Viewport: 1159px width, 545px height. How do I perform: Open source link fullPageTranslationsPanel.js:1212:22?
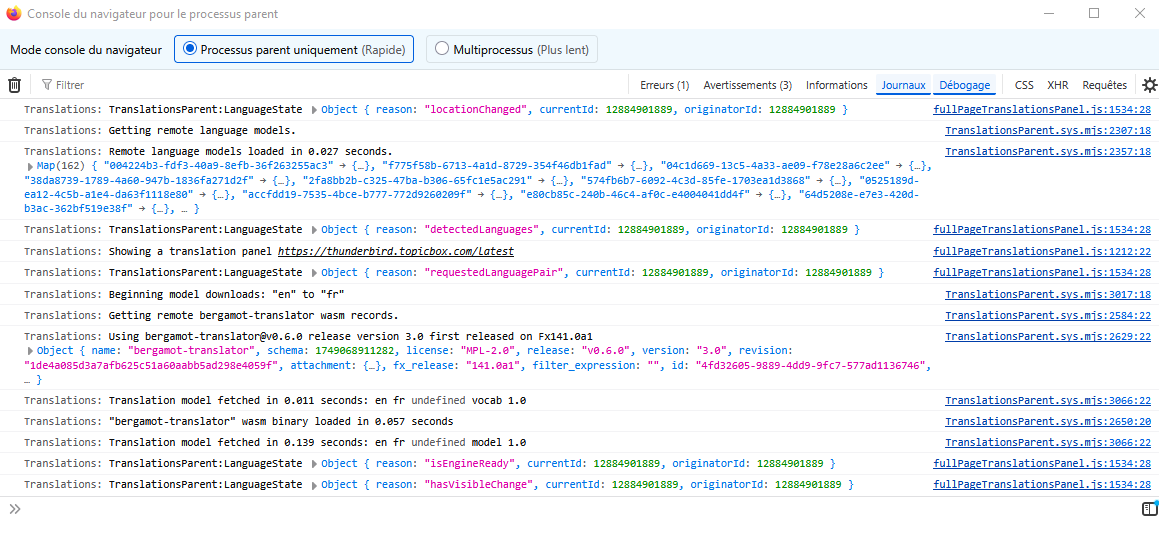1041,252
